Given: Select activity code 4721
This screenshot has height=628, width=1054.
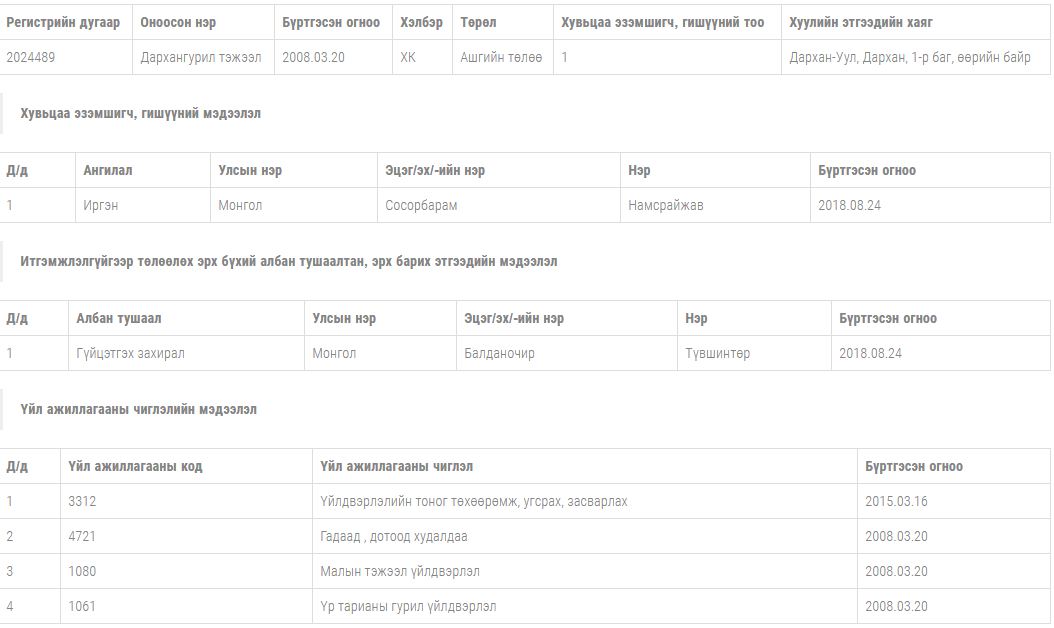Looking at the screenshot, I should tap(82, 536).
